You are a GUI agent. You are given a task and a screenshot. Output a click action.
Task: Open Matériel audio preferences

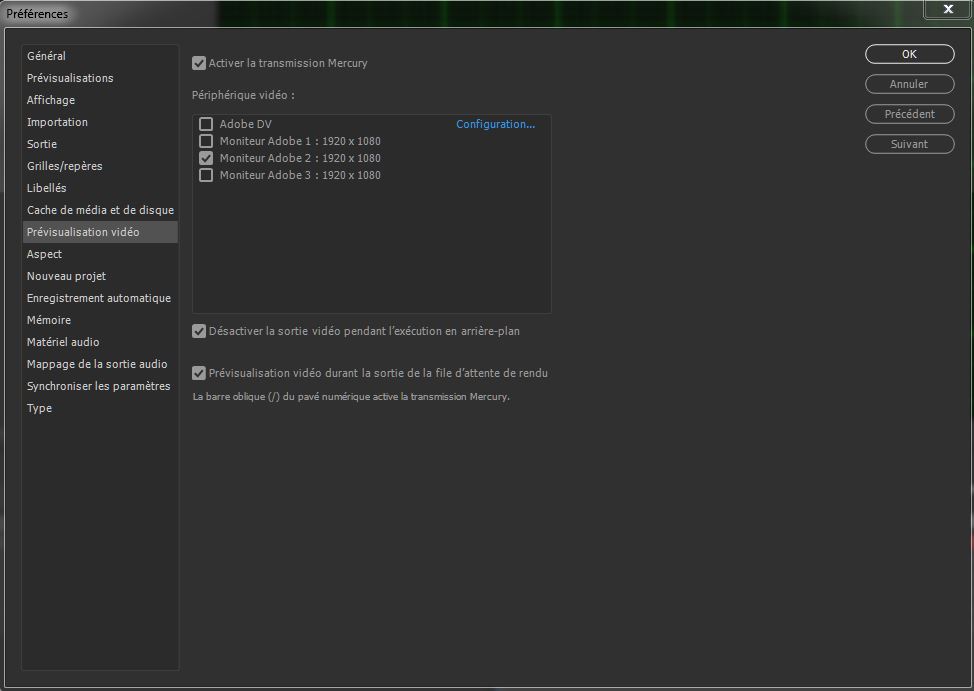(x=63, y=342)
